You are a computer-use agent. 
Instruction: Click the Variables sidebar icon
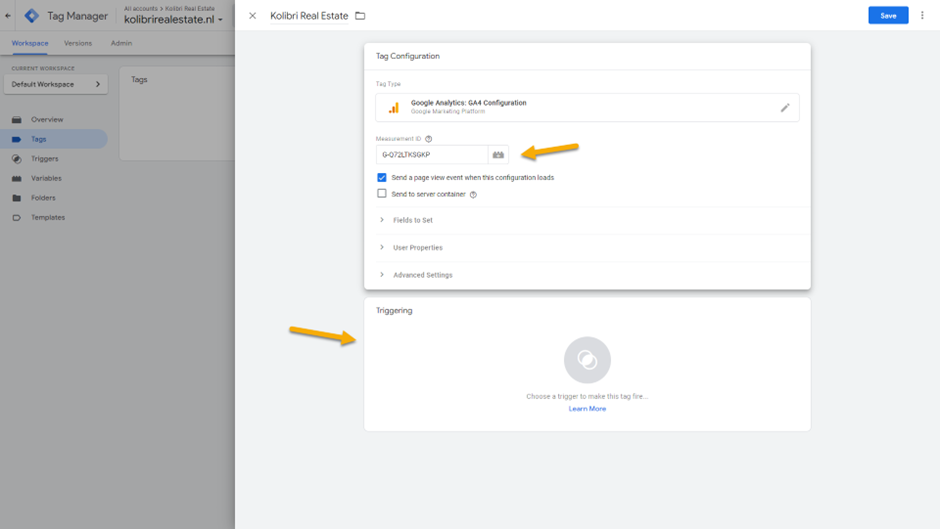17,178
